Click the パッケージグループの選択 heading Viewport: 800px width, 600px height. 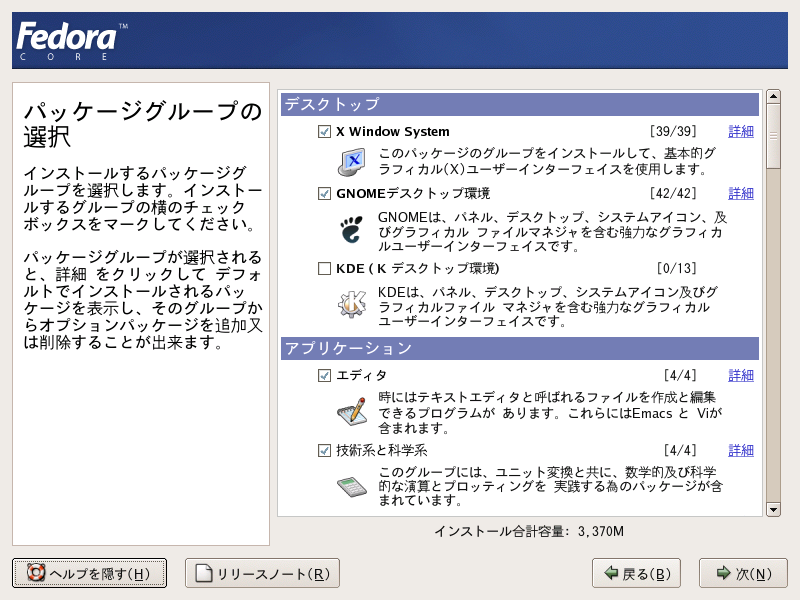point(142,124)
